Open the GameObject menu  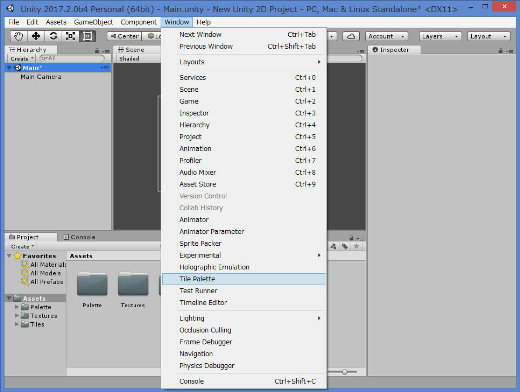coord(93,22)
